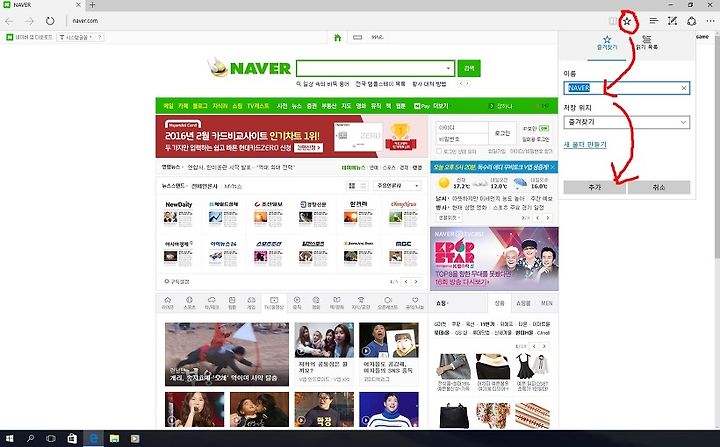Click previous arrow in shopping pager
The image size is (720, 447).
pyautogui.click(x=534, y=346)
